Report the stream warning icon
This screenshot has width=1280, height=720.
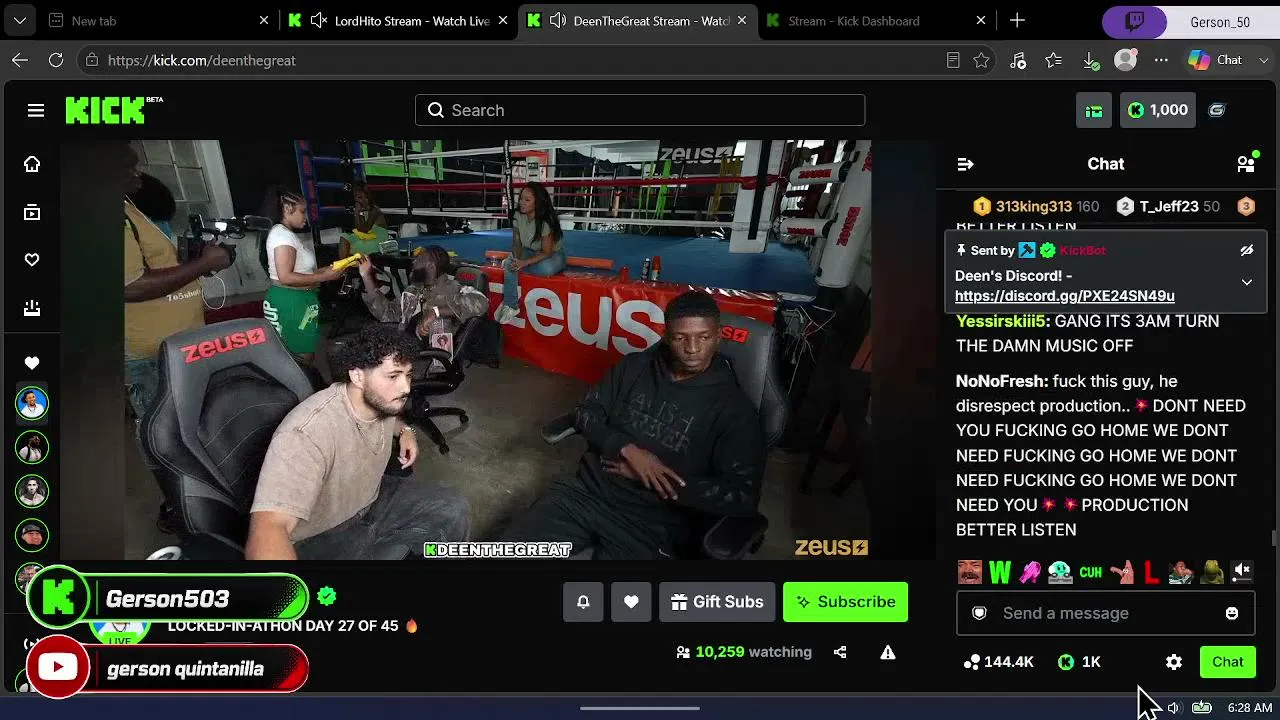pos(888,652)
